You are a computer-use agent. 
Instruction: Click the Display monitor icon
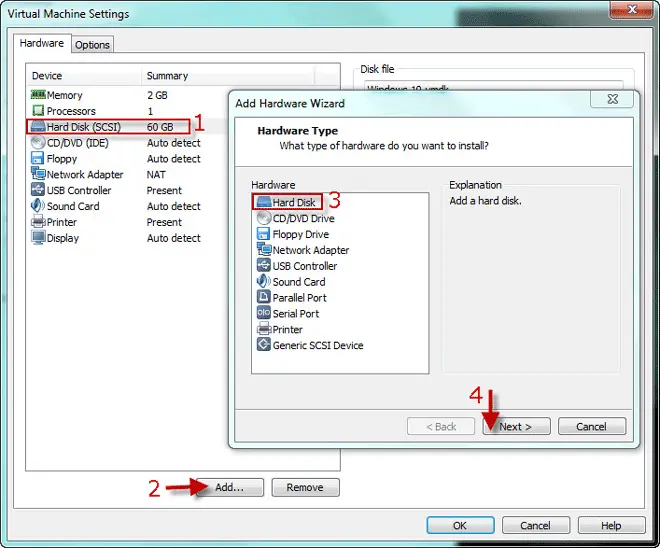click(x=38, y=238)
